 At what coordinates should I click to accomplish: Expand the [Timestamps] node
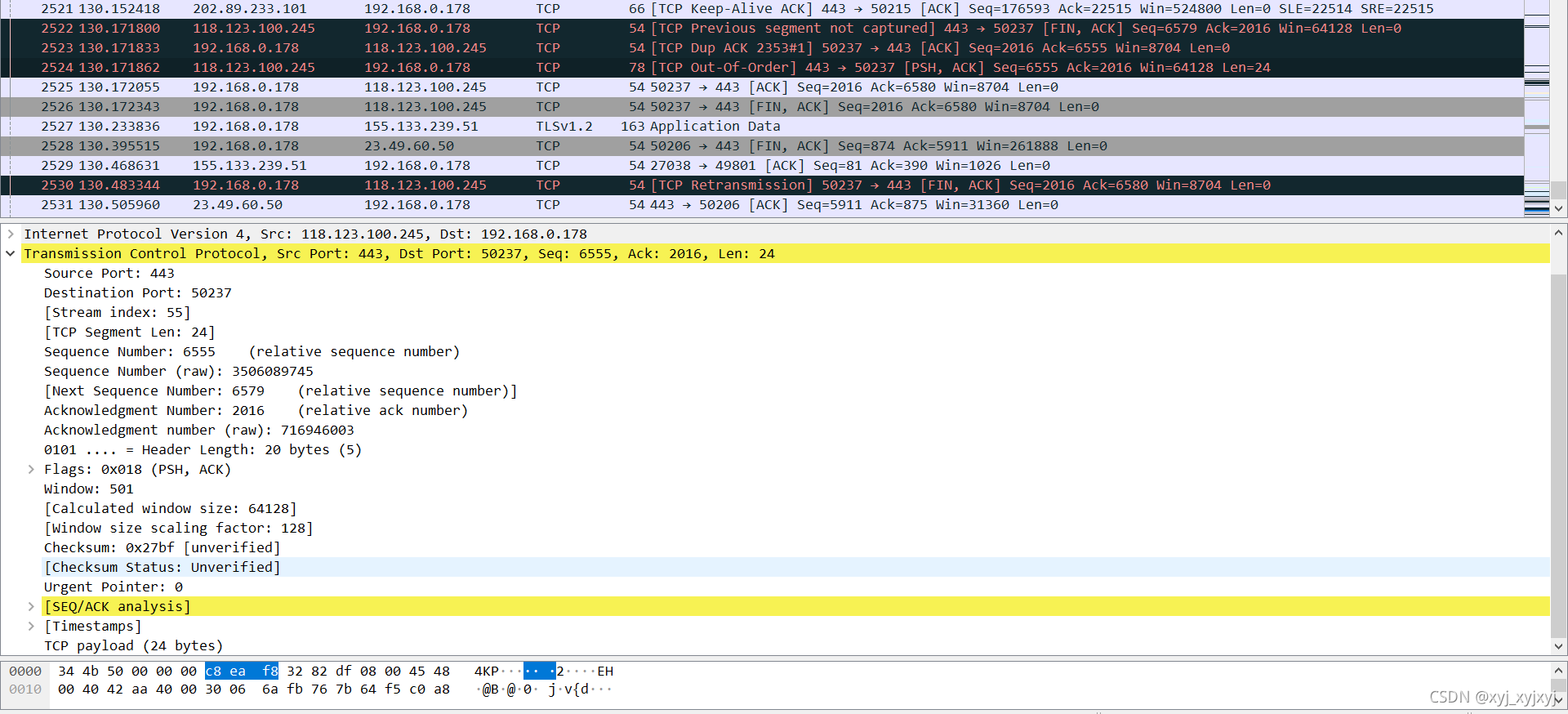pos(31,626)
